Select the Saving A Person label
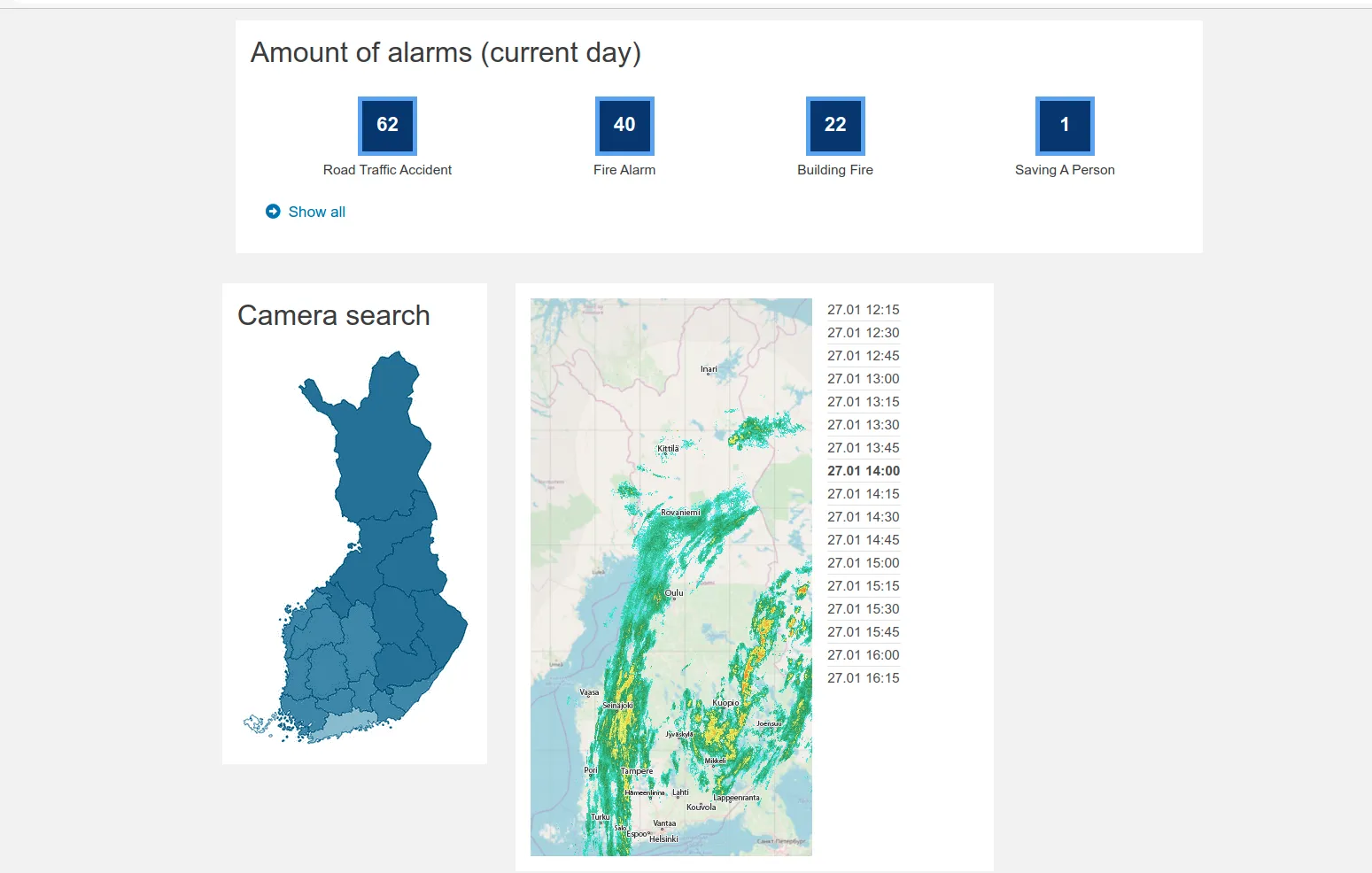This screenshot has width=1372, height=873. [1065, 170]
